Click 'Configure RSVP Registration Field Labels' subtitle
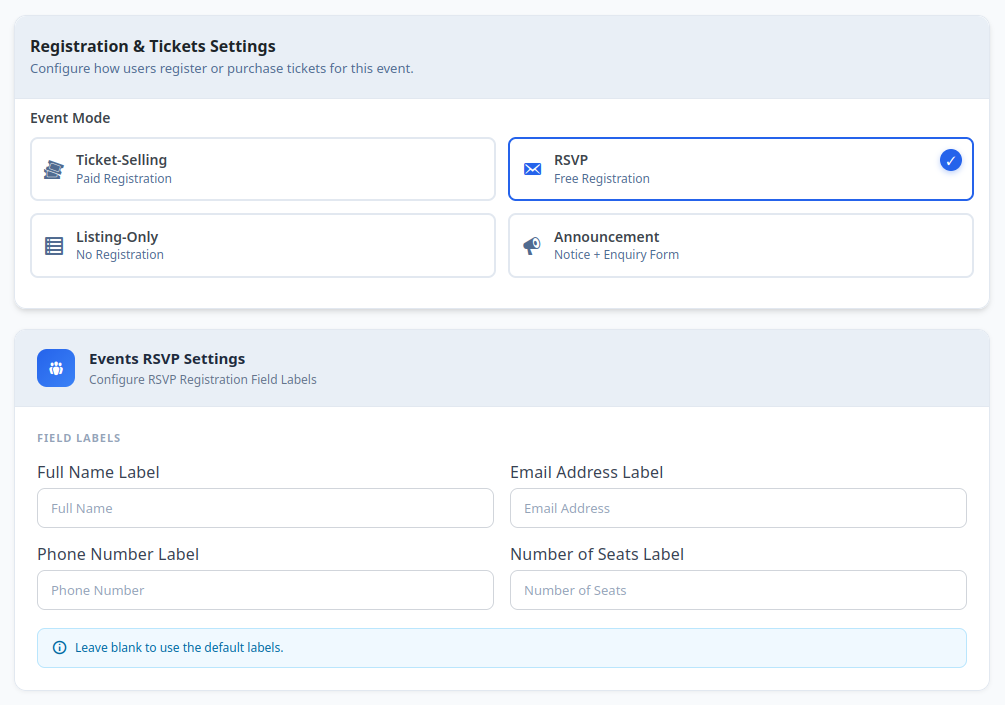1005x705 pixels. coord(203,380)
